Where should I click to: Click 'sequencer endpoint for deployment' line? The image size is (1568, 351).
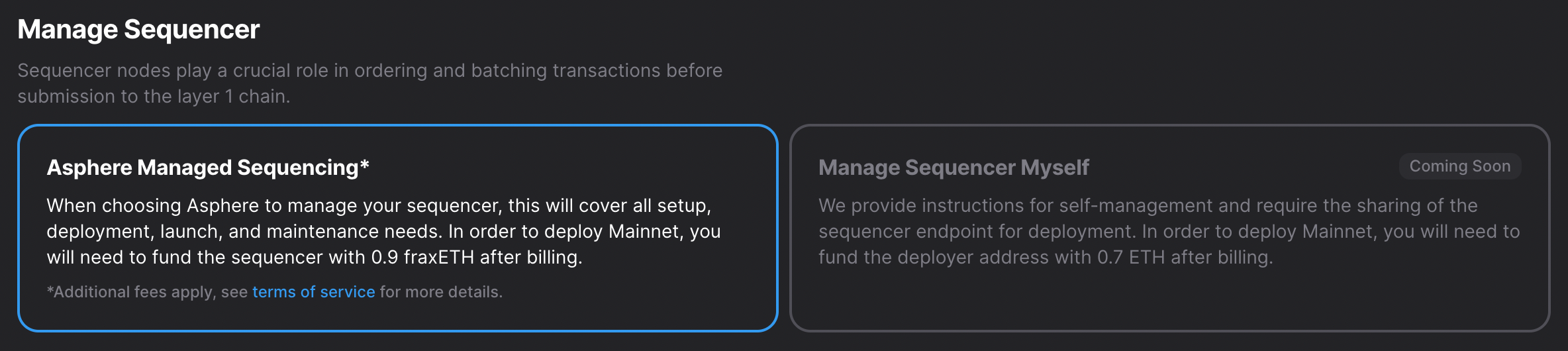(x=977, y=232)
